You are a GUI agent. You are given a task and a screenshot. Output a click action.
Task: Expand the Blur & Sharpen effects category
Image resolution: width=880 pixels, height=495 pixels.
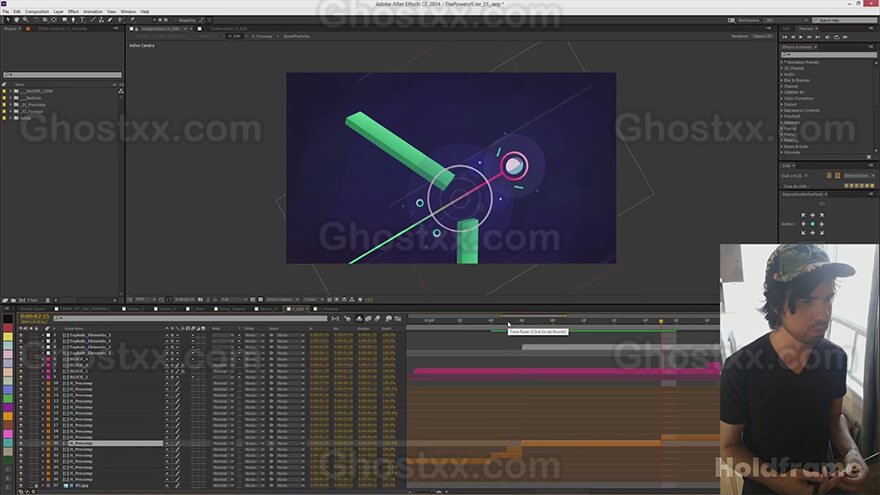782,80
